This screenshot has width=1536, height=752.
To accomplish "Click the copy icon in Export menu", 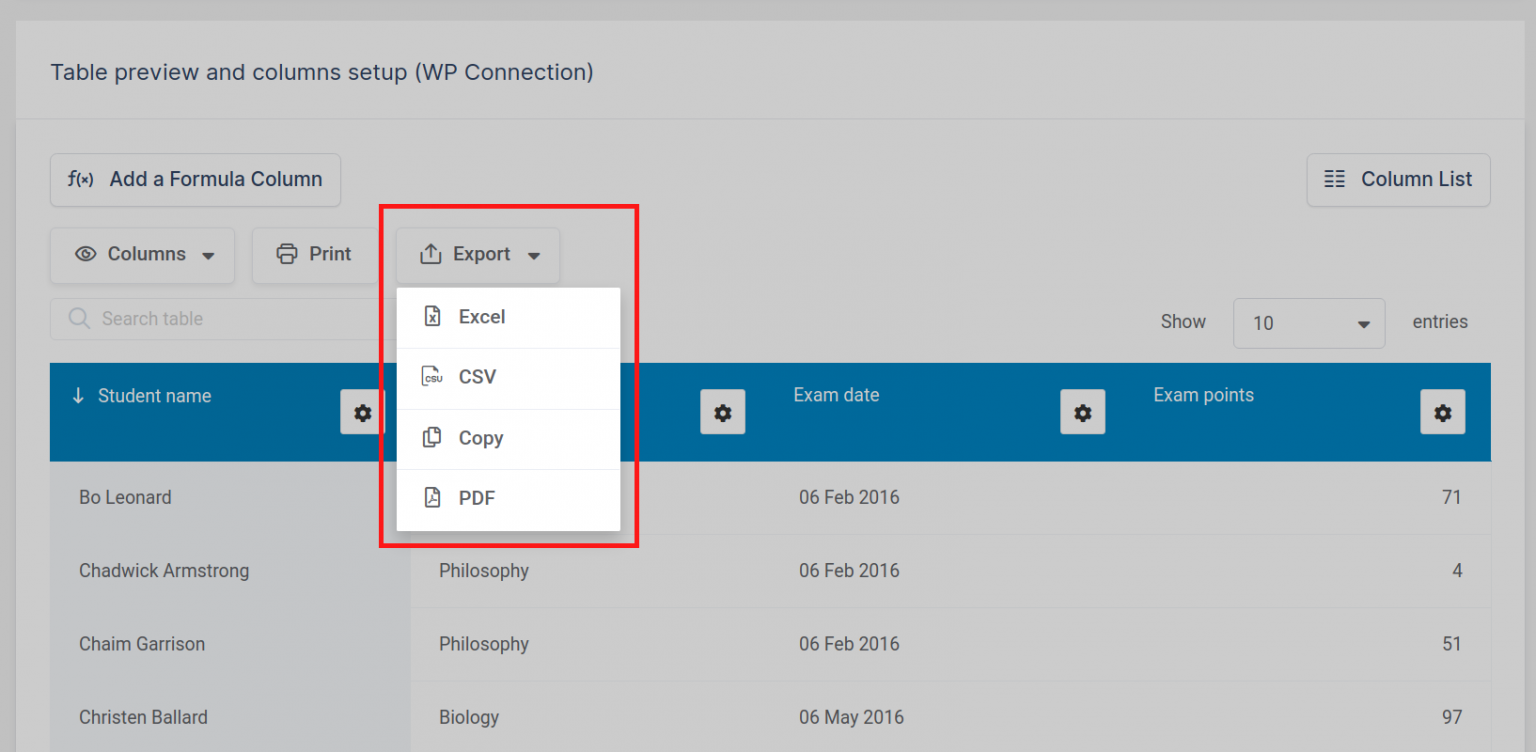I will click(432, 438).
